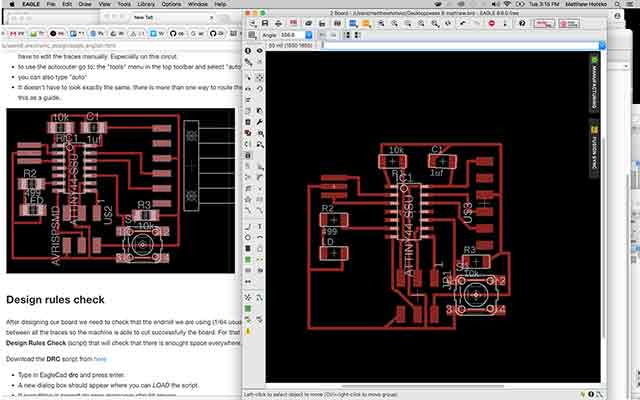This screenshot has height=400, width=640.
Task: Click the Make button in EAGLE toolbar
Action: point(545,24)
